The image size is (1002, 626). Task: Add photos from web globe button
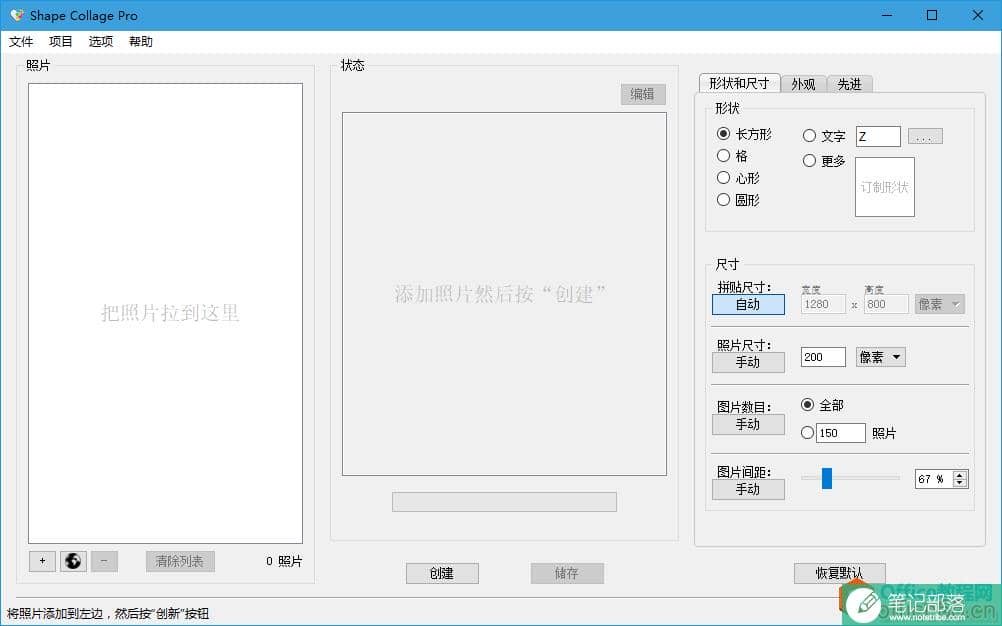click(73, 561)
